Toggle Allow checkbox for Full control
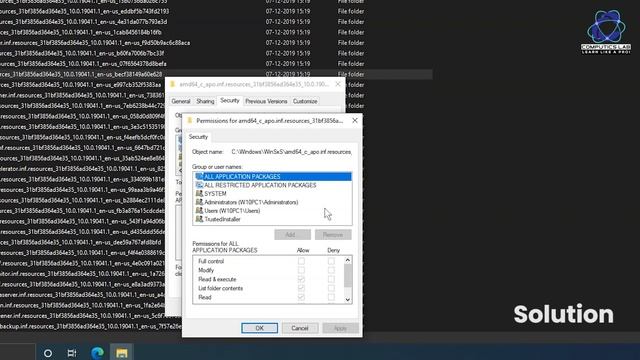This screenshot has height=360, width=640. (x=301, y=261)
